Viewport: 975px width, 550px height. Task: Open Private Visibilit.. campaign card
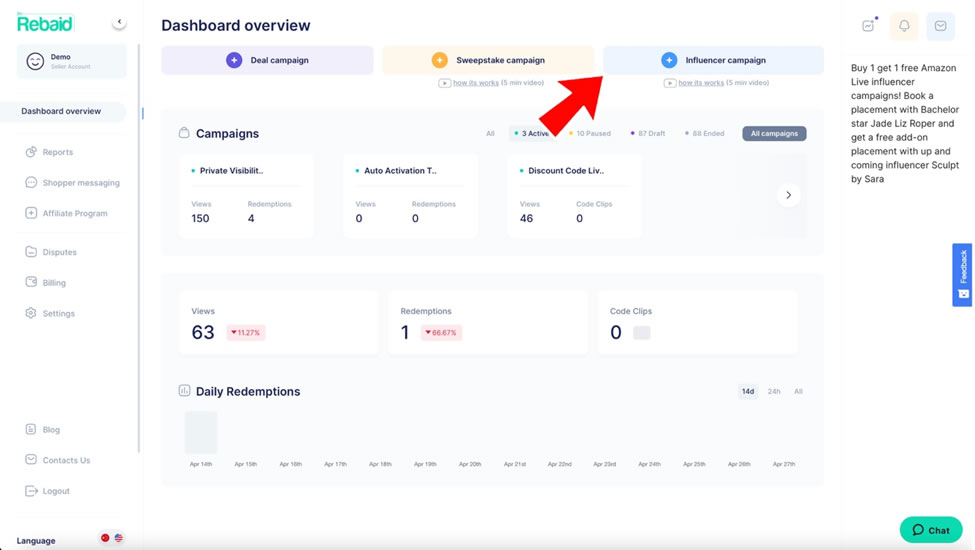246,196
